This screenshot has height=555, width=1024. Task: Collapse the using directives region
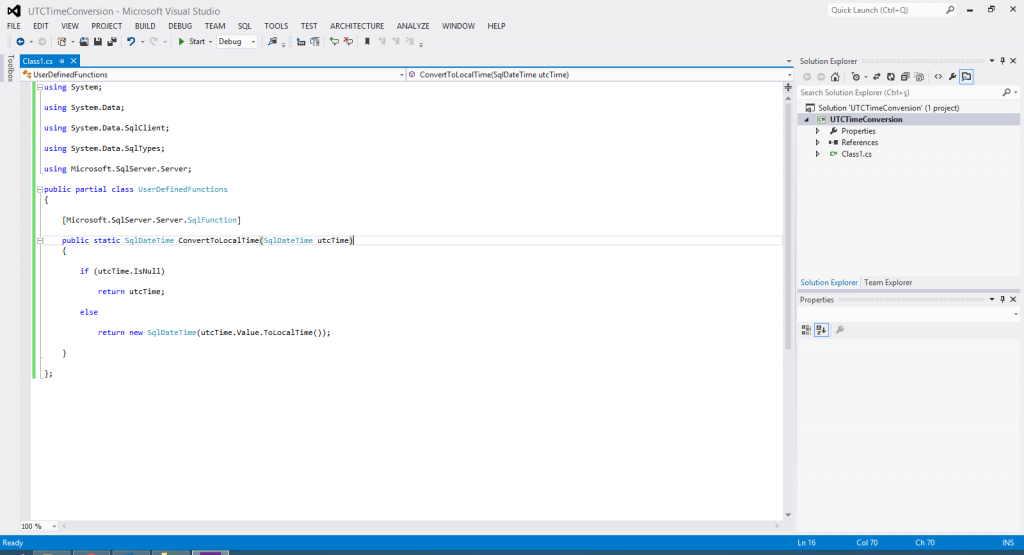point(40,87)
